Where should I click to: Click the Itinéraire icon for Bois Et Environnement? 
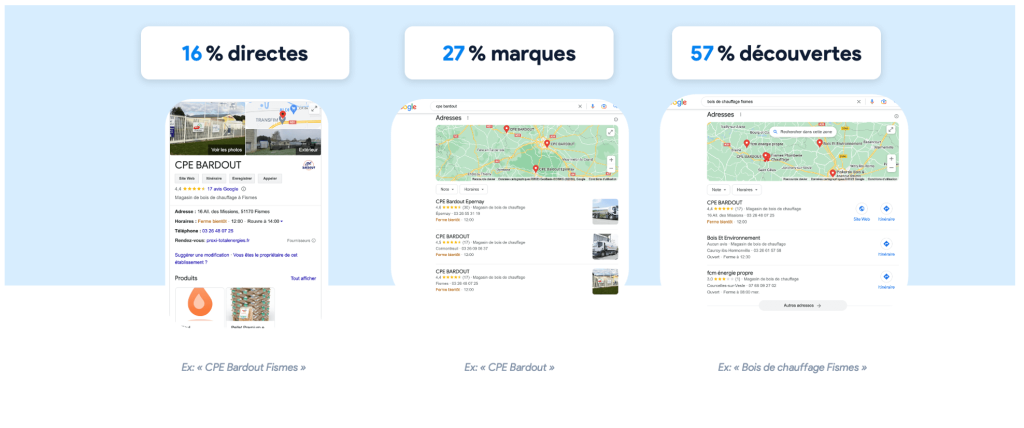(x=886, y=244)
